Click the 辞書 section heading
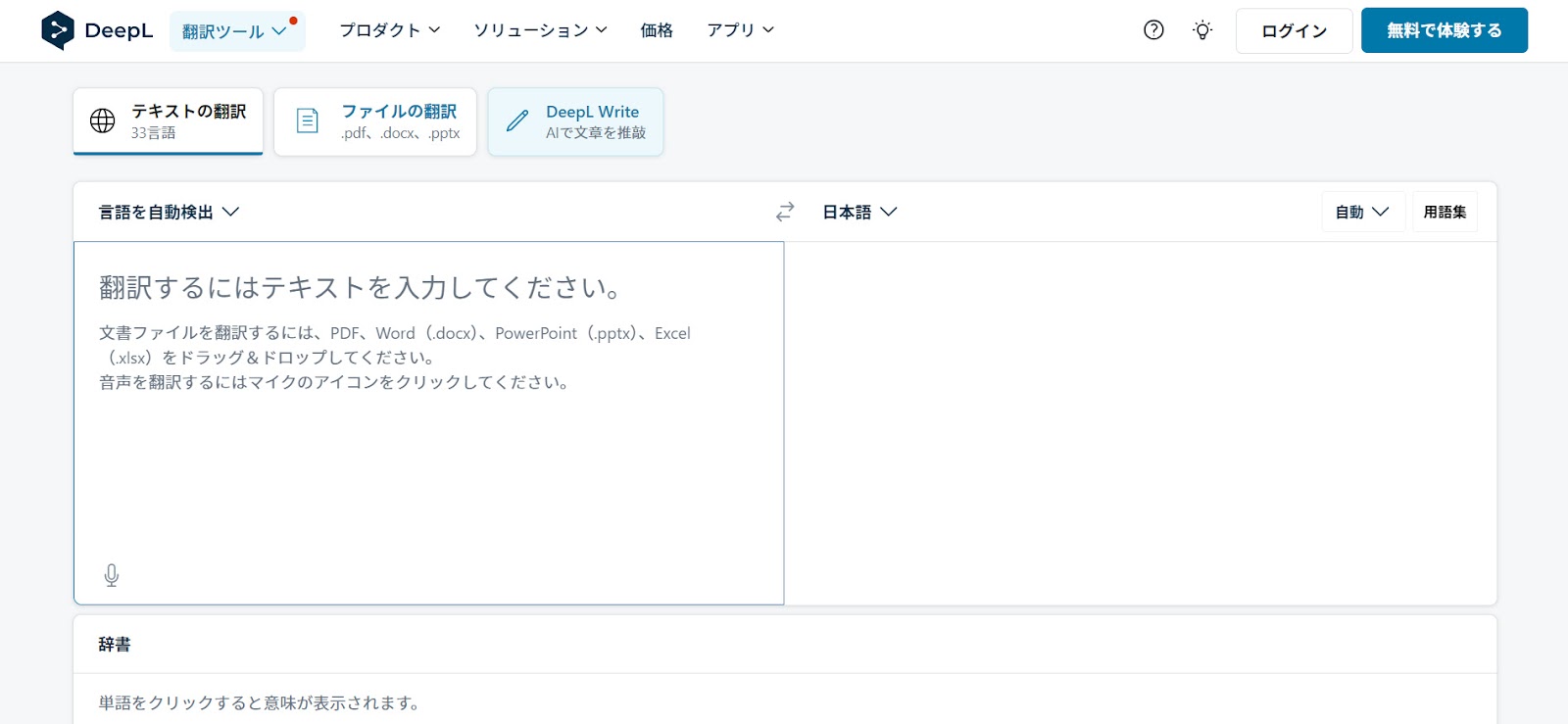Viewport: 1568px width, 724px height. (x=115, y=645)
